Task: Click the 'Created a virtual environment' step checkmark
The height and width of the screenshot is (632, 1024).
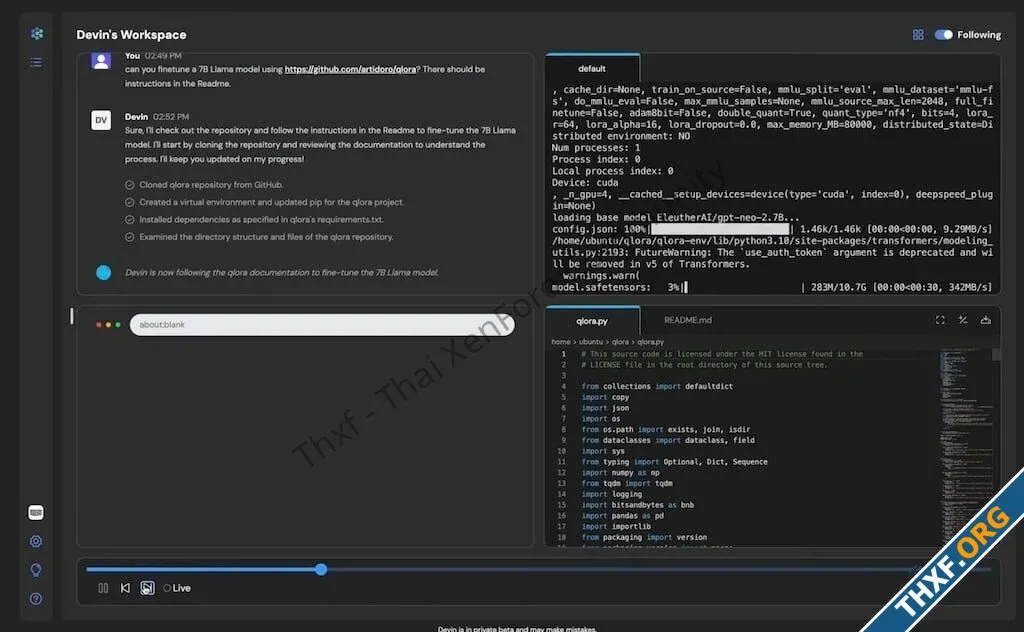Action: [x=129, y=202]
